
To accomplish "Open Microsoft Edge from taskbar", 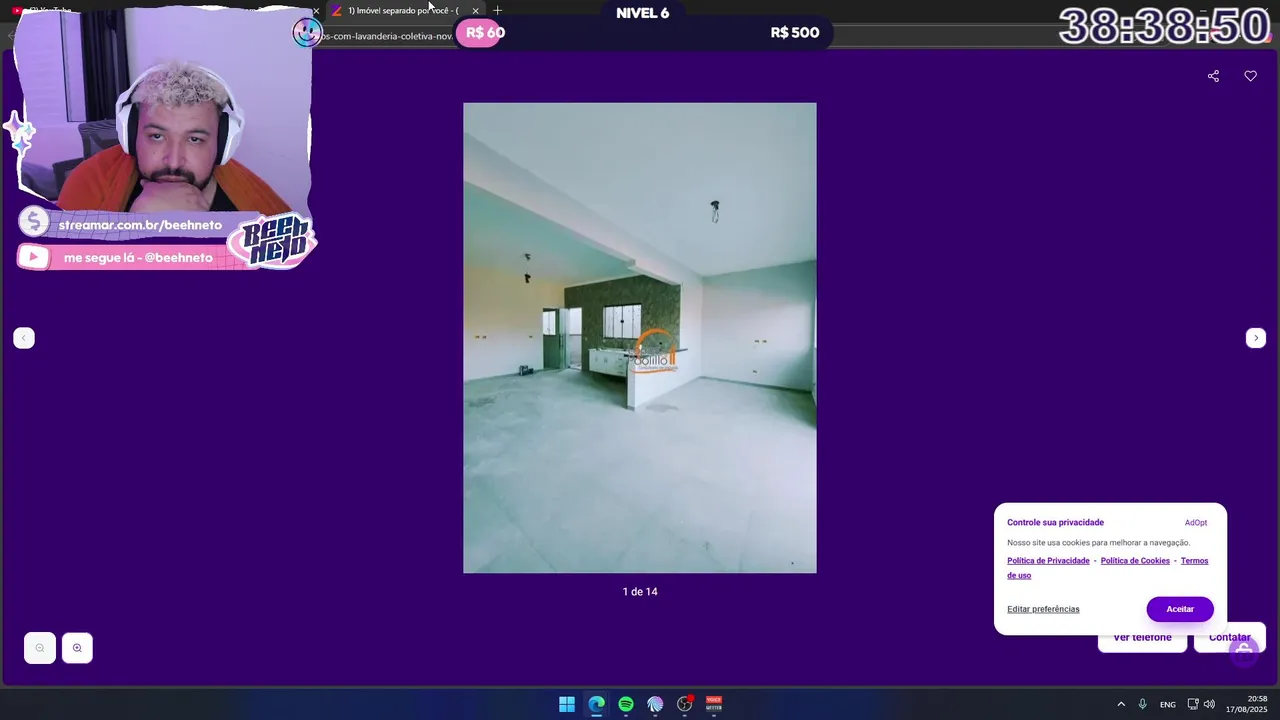I will [596, 704].
